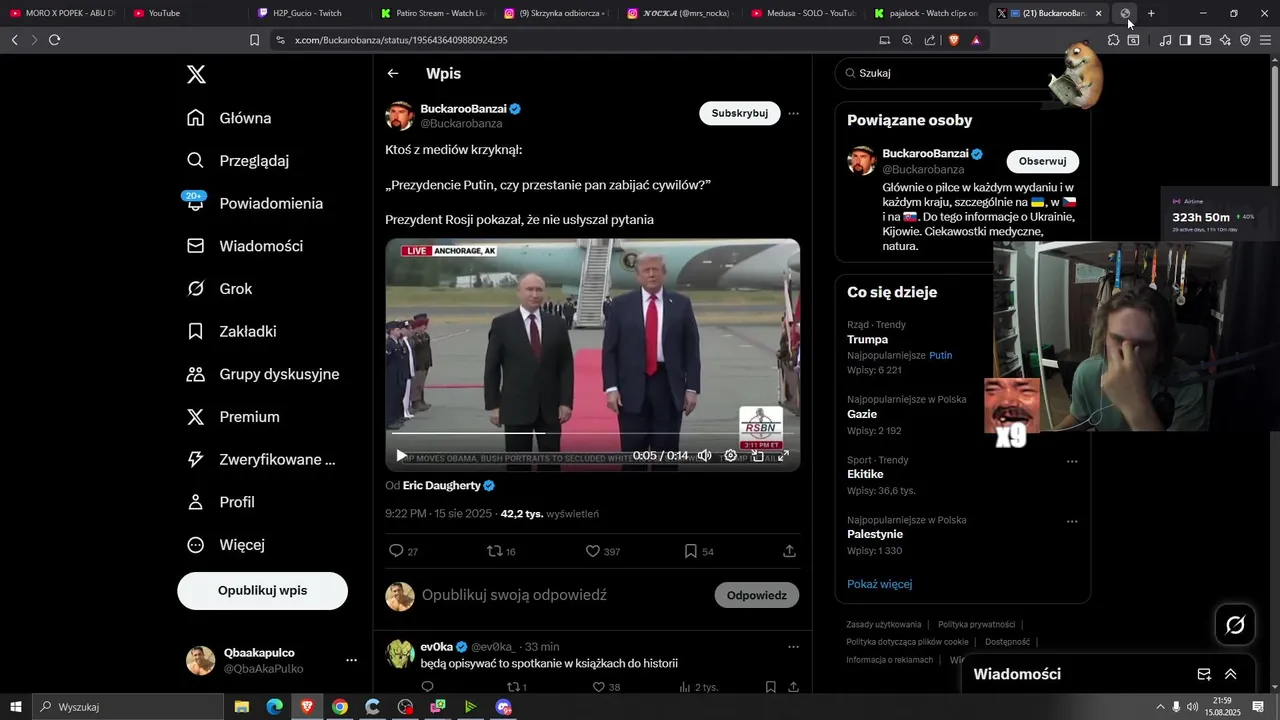Click the Brave Rewards triangle icon

(x=976, y=40)
